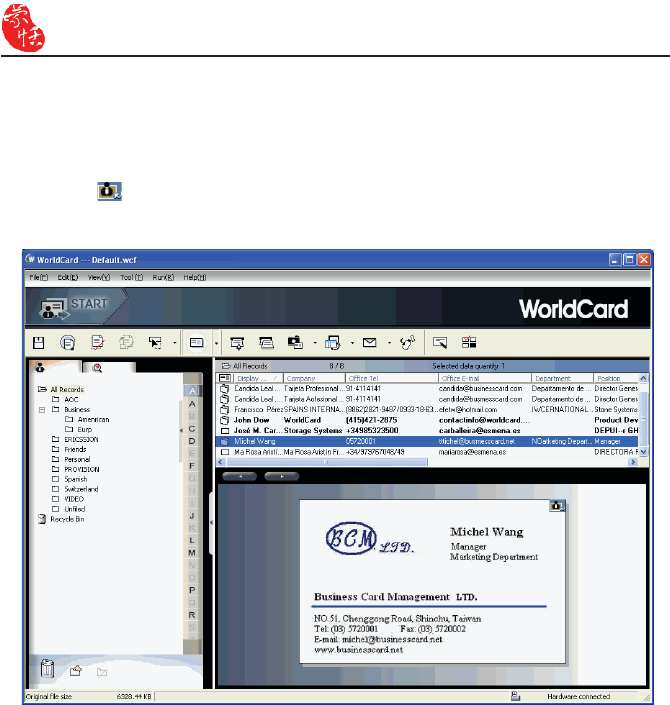This screenshot has height=705, width=670.
Task: Open the Run menu
Action: point(163,277)
